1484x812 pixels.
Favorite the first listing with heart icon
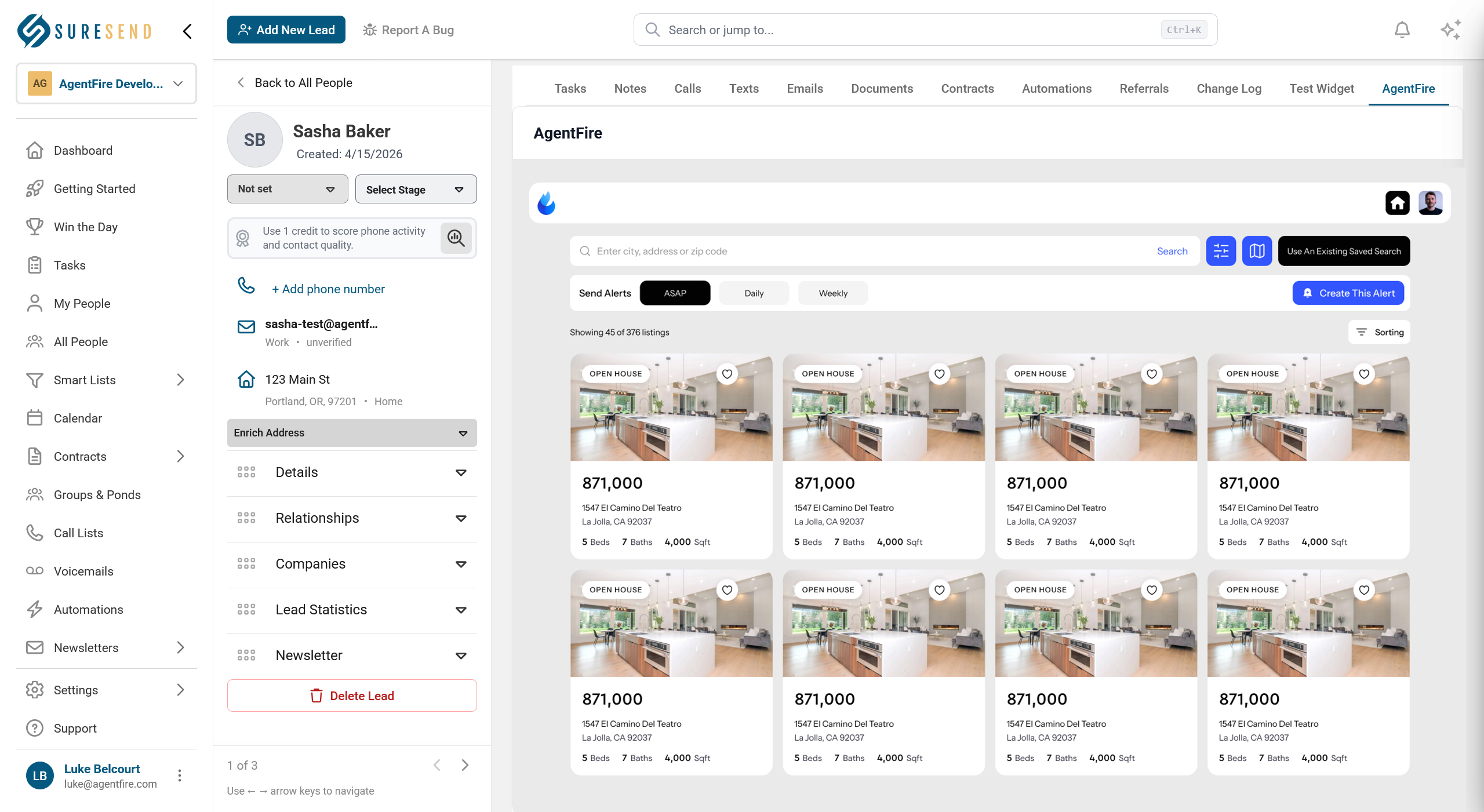tap(727, 374)
